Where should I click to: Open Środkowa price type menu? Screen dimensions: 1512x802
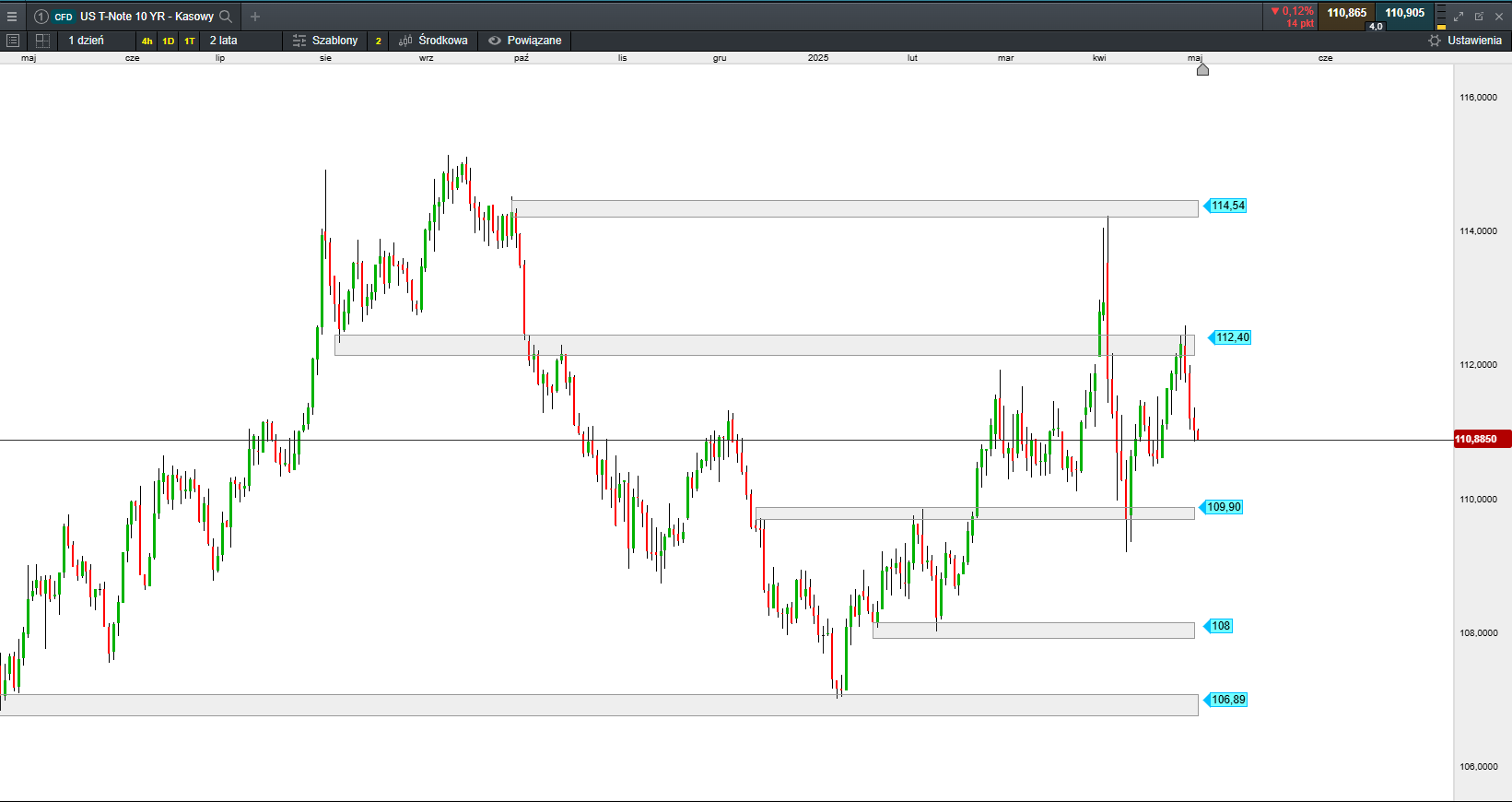pyautogui.click(x=433, y=41)
